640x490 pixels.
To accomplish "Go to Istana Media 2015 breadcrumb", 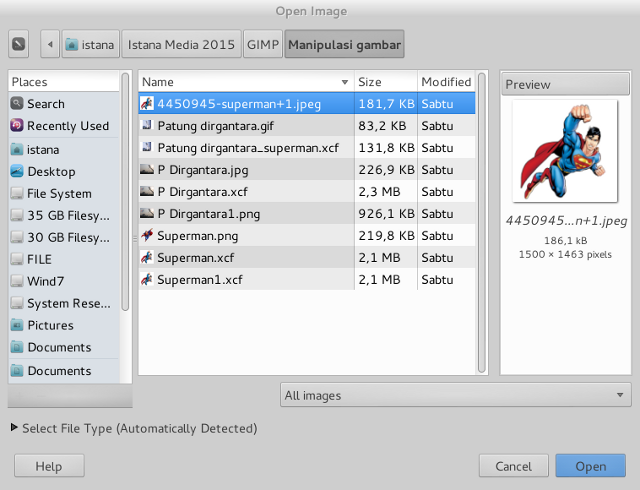I will 181,44.
